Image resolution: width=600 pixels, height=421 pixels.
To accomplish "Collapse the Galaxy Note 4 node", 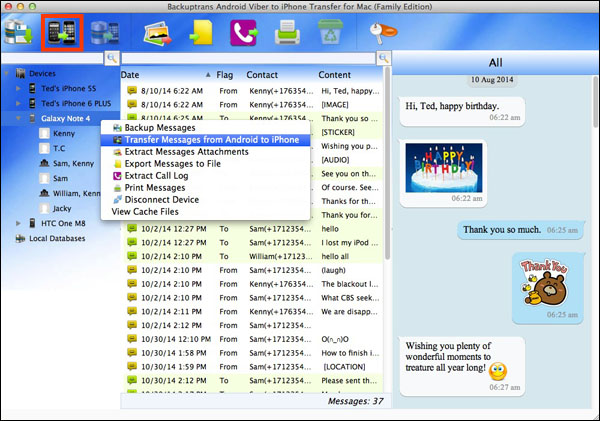I will 18,118.
